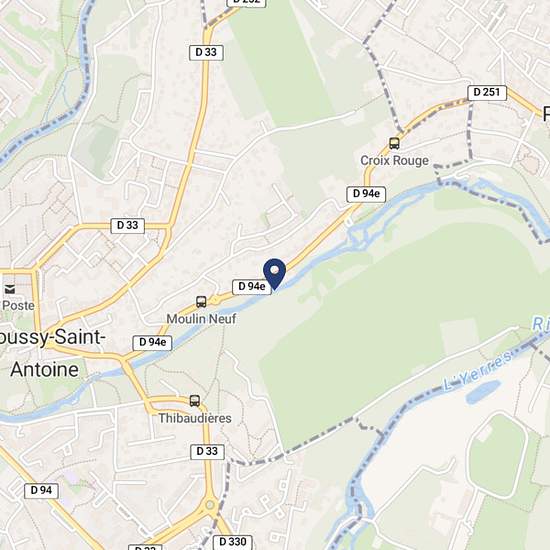Click the Poste place label

tap(18, 306)
